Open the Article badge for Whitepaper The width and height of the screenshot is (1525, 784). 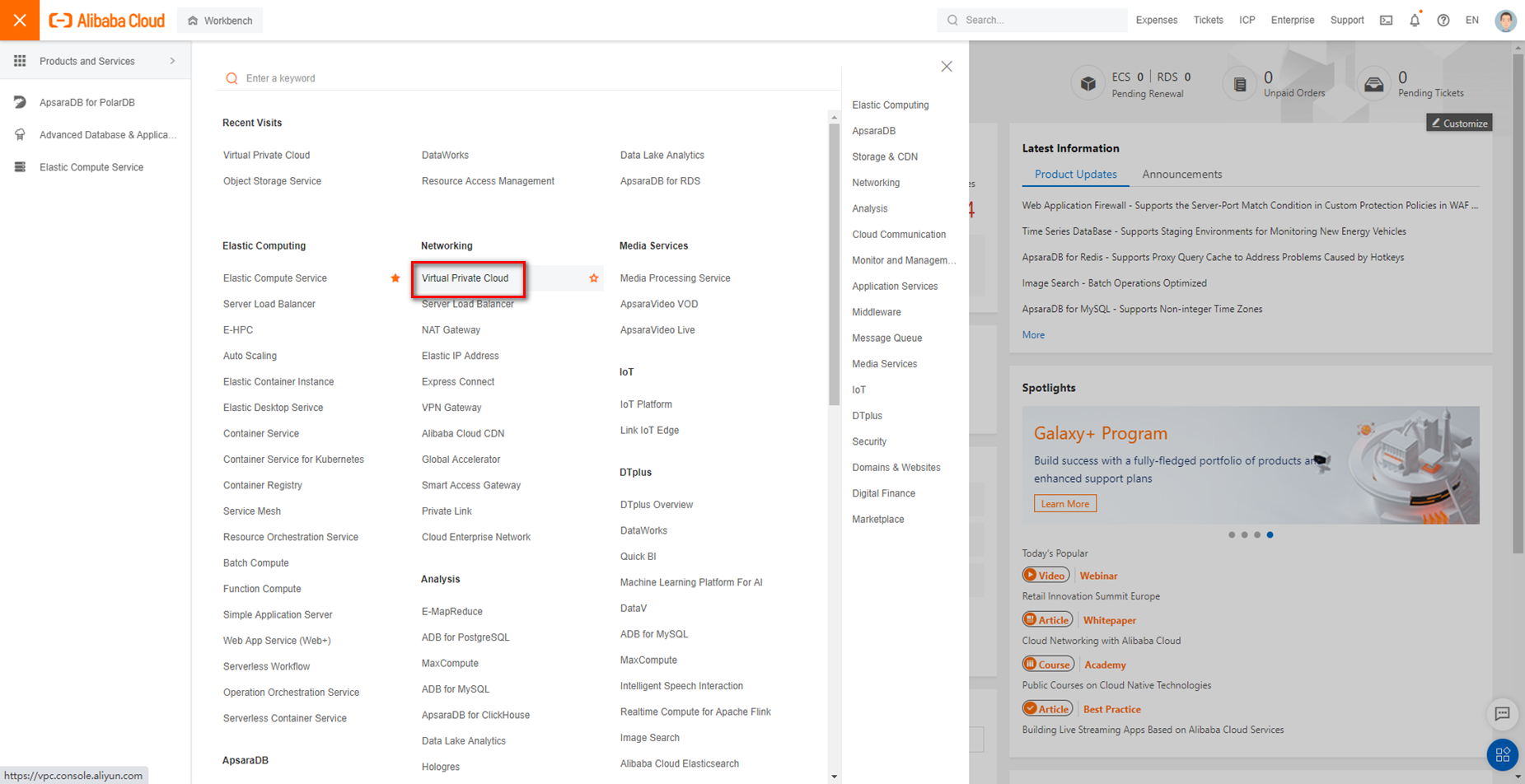pos(1047,620)
